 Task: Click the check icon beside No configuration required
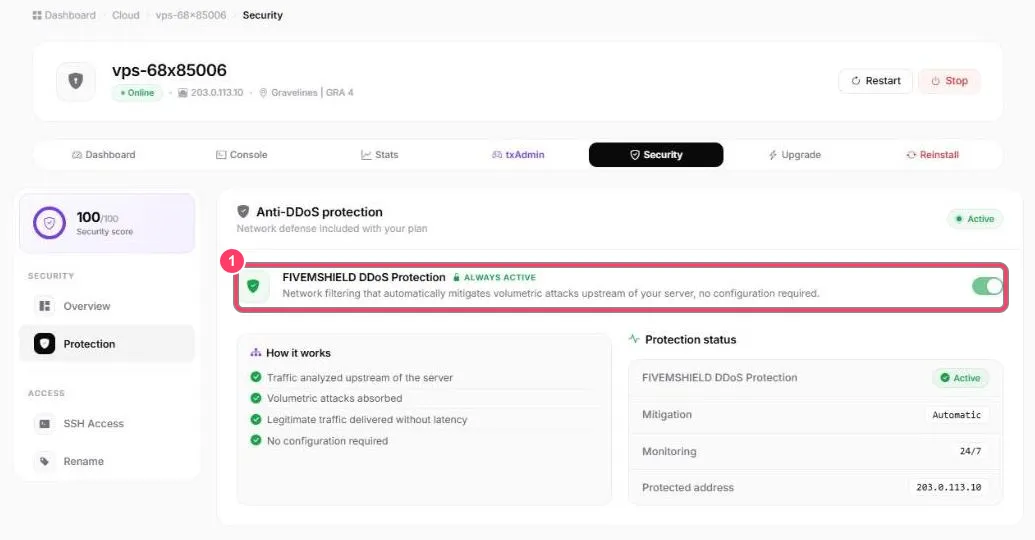click(x=256, y=440)
